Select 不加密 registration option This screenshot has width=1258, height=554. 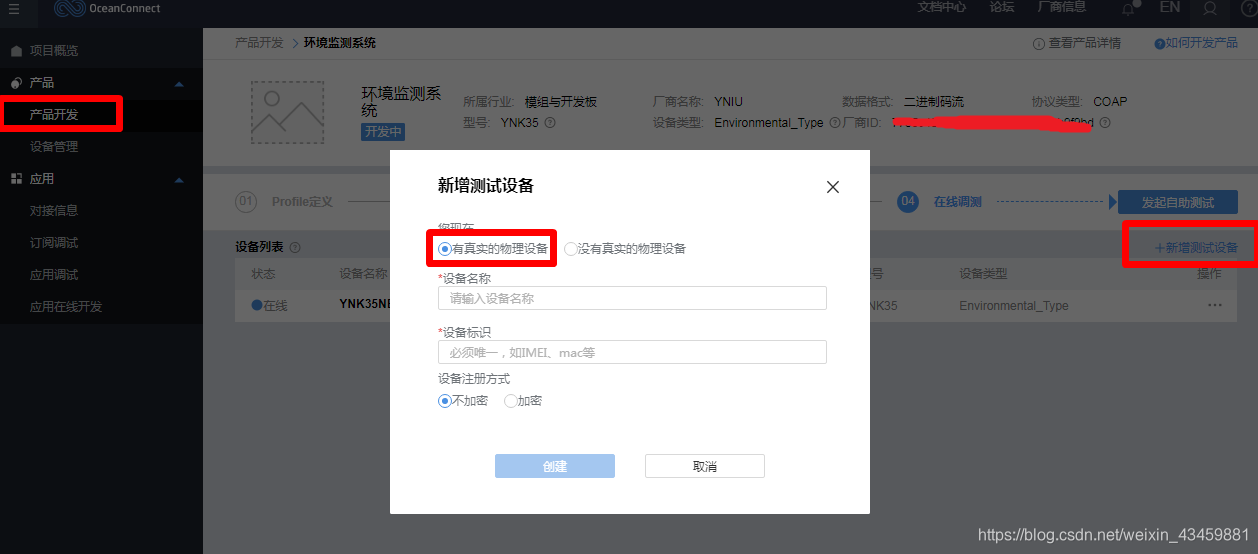point(463,401)
